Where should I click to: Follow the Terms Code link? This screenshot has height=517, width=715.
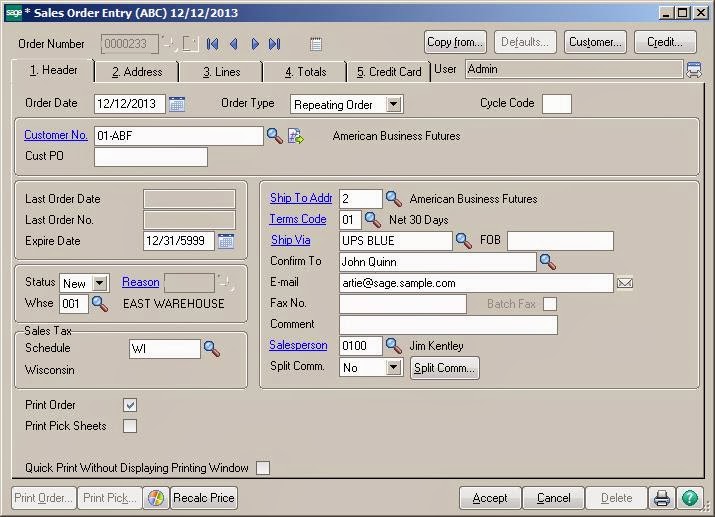pyautogui.click(x=298, y=219)
